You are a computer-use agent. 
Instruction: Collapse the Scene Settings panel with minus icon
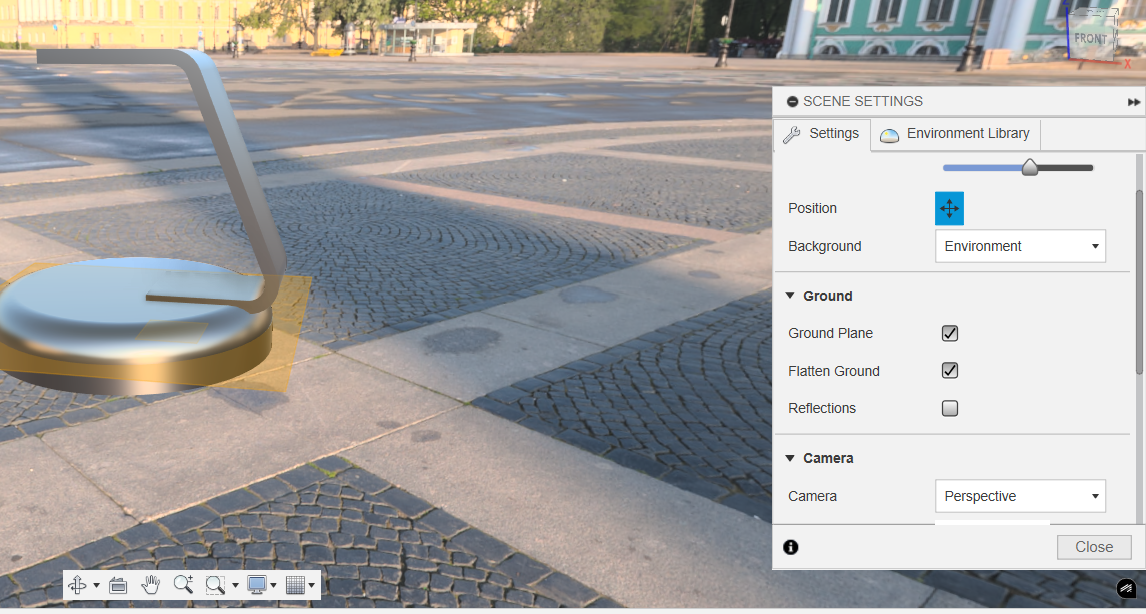[792, 102]
